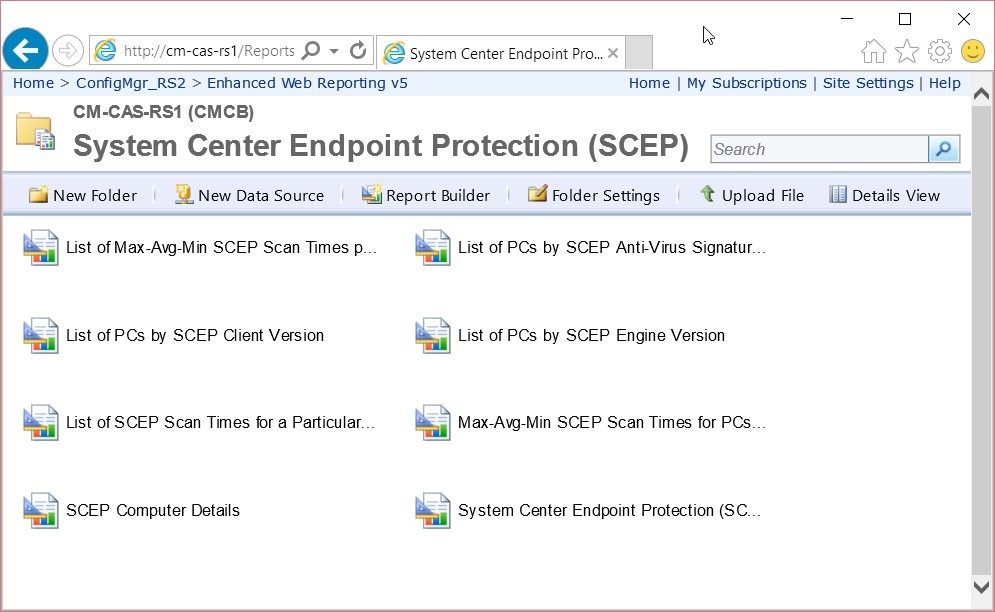Open List of SCEP Scan Times for a Particular... report
Screen dimensions: 995x612
[220, 422]
